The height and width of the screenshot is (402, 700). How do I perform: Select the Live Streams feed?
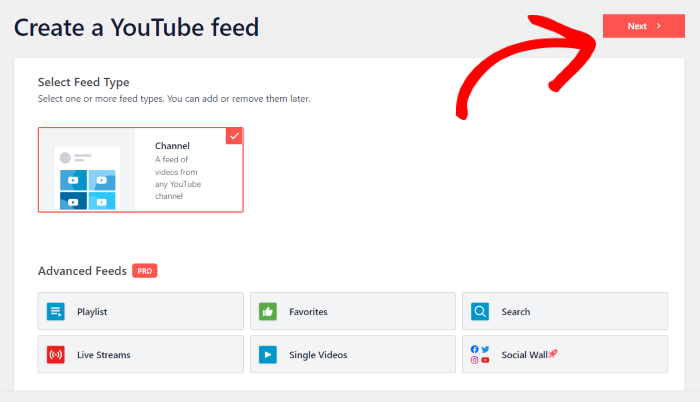[141, 354]
